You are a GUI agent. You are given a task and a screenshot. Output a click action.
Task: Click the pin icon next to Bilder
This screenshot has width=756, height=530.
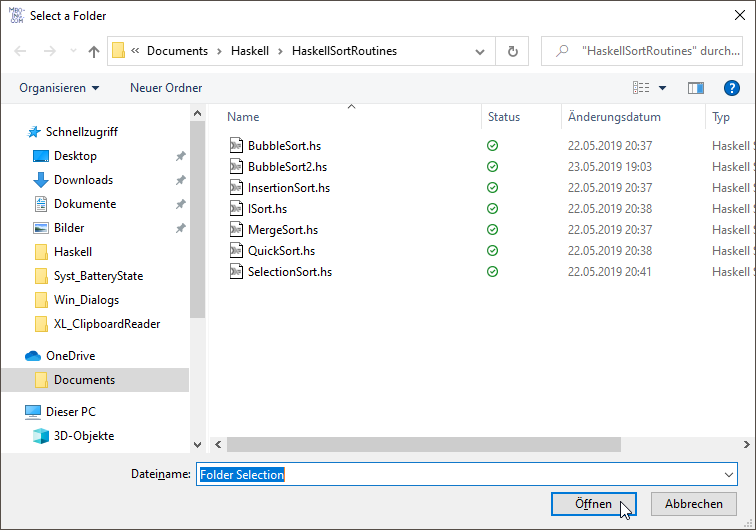[x=180, y=228]
